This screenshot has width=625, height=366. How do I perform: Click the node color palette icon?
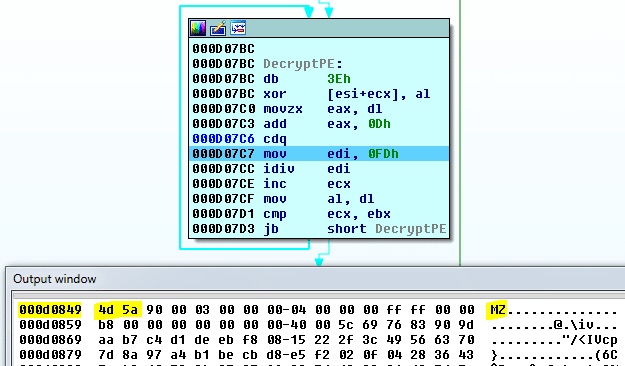(x=198, y=28)
